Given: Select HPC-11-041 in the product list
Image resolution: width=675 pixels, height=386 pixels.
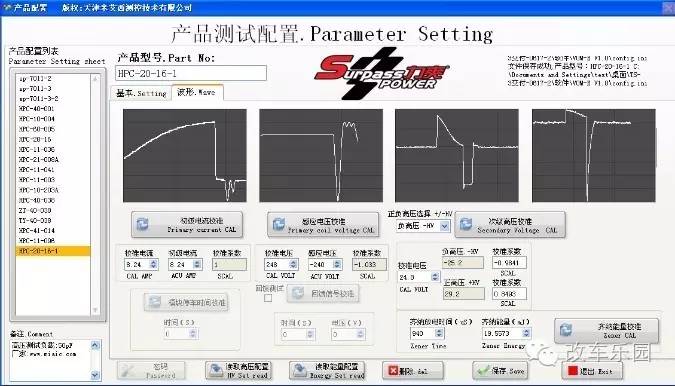Looking at the screenshot, I should point(53,170).
